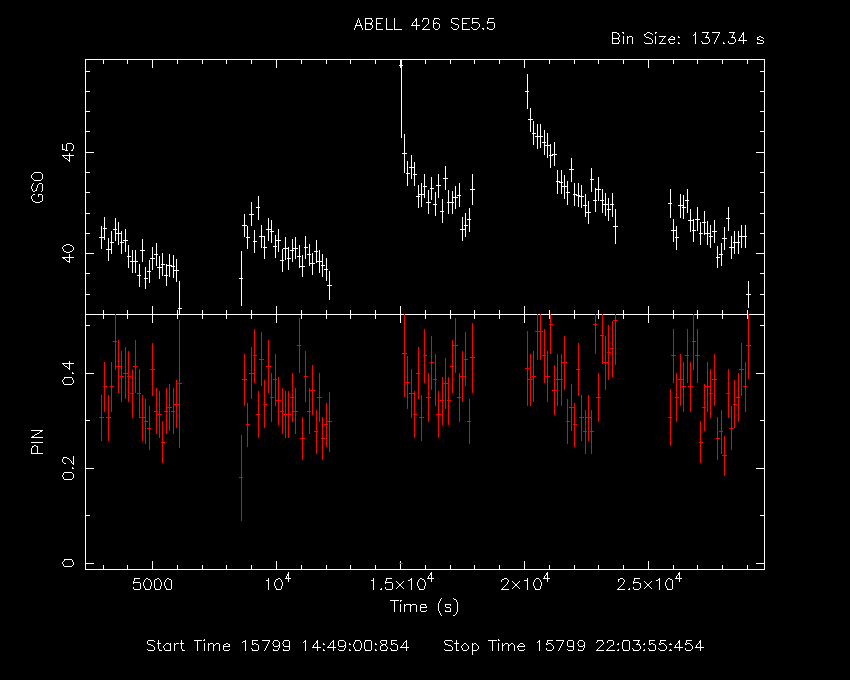Click the PIN y-axis label
The width and height of the screenshot is (850, 680).
point(37,441)
